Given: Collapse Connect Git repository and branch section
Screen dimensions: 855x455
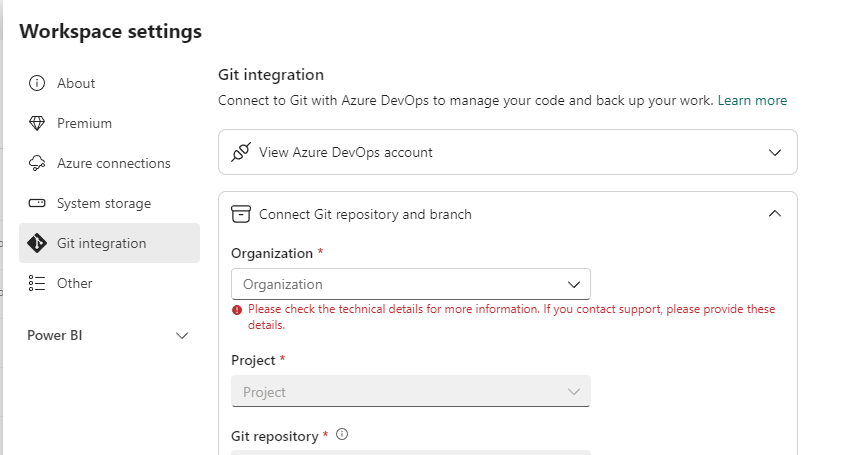Looking at the screenshot, I should point(775,214).
